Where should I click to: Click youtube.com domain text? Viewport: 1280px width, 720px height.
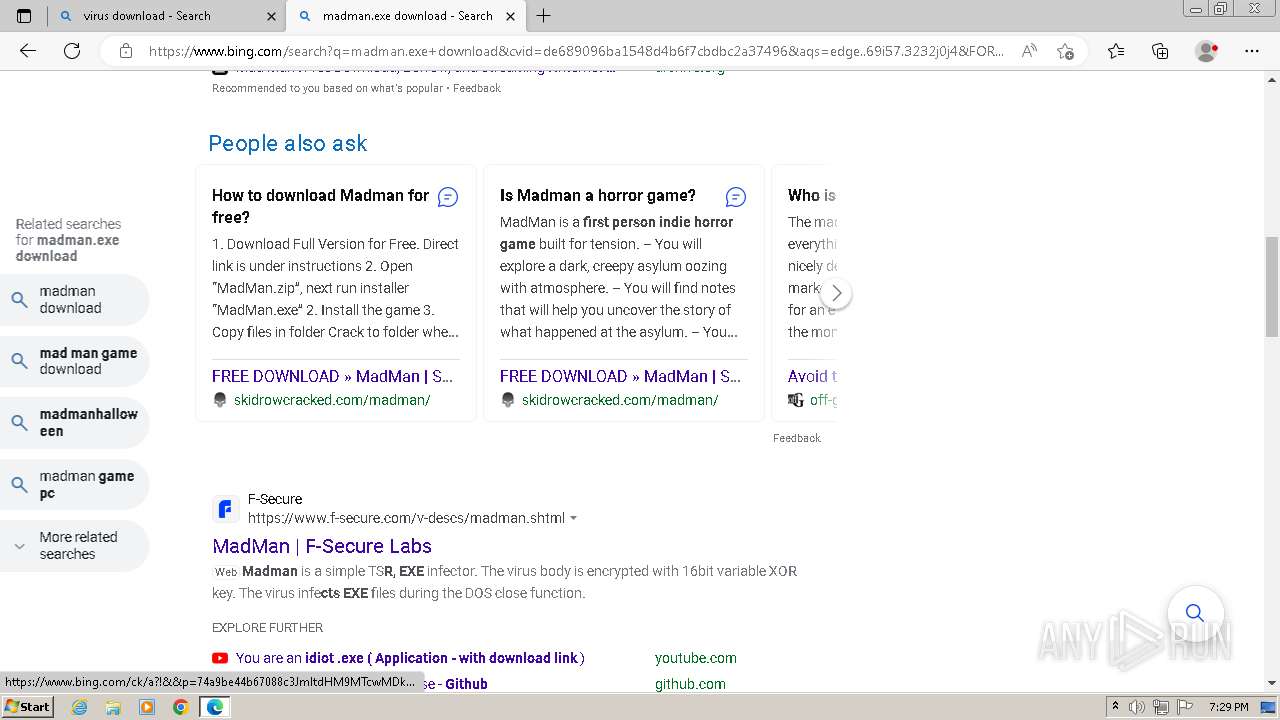696,658
